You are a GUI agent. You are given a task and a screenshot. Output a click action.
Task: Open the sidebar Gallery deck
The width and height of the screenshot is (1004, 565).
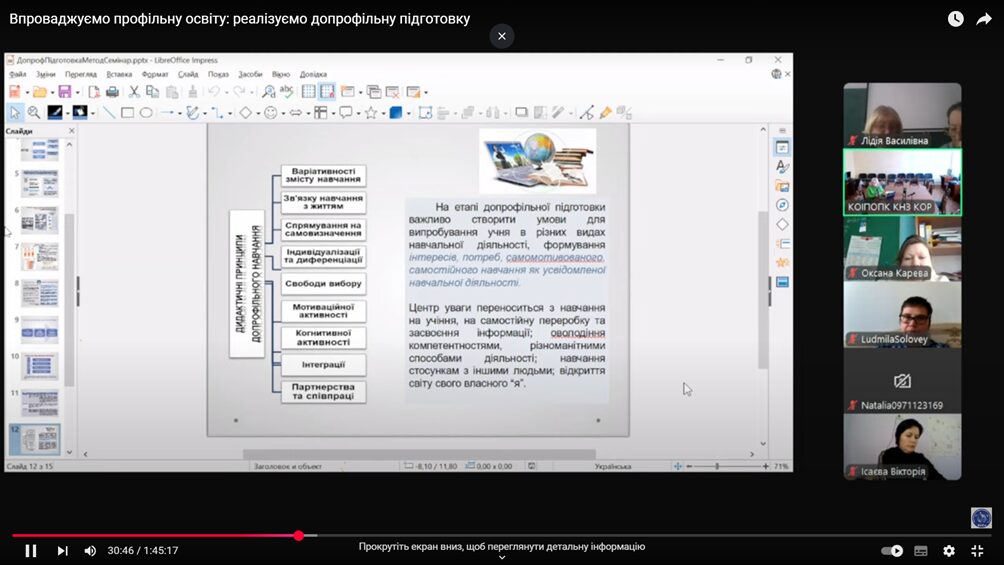782,186
